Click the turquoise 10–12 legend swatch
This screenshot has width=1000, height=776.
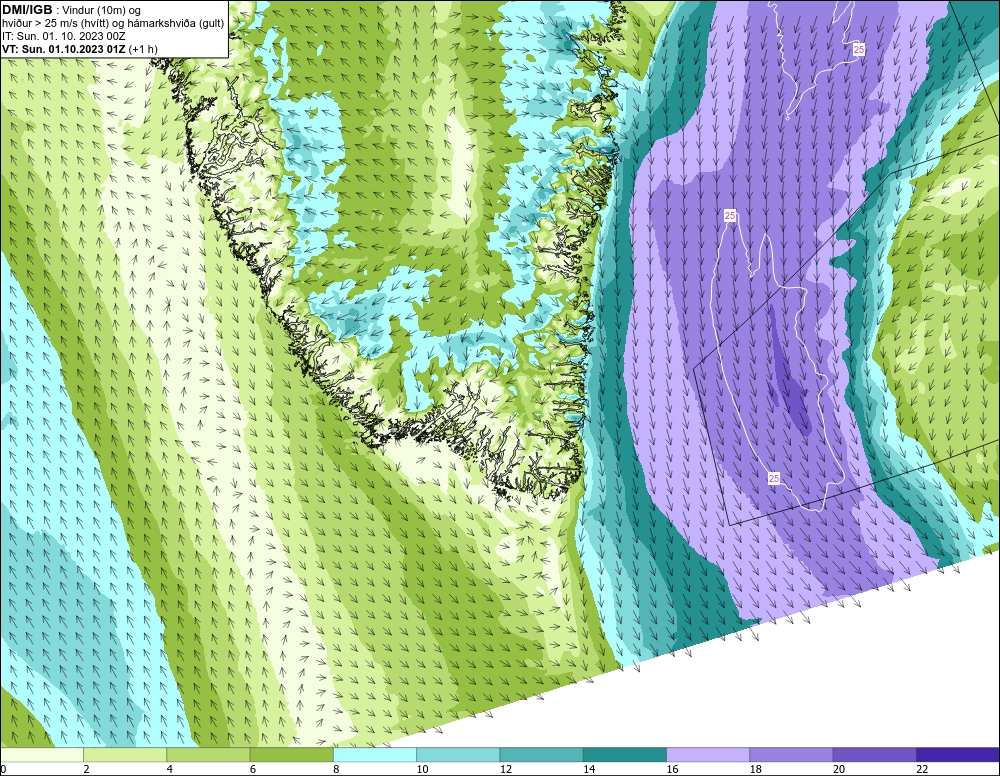point(458,754)
